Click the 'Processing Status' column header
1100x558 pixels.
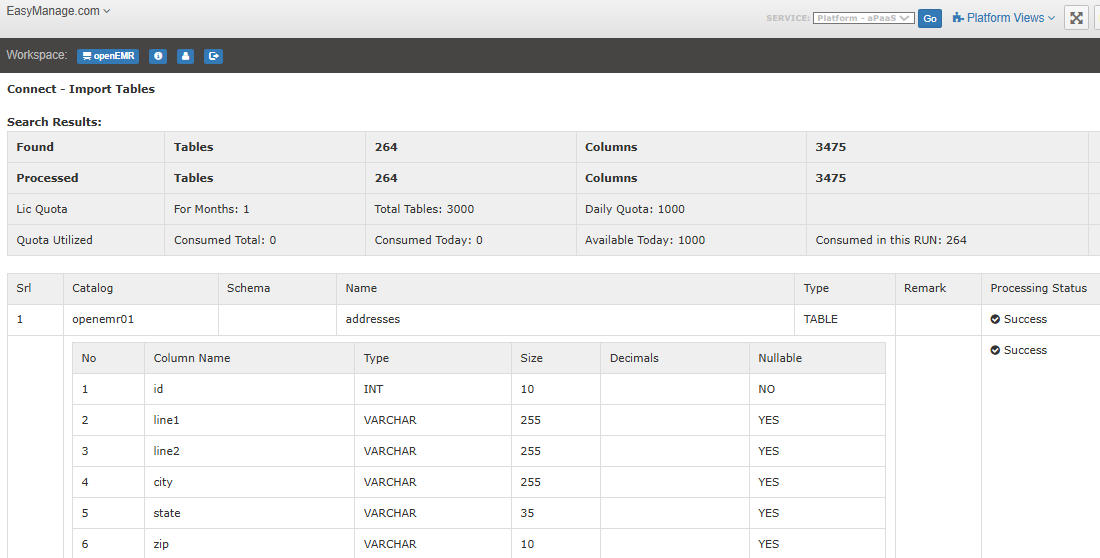pyautogui.click(x=1040, y=288)
